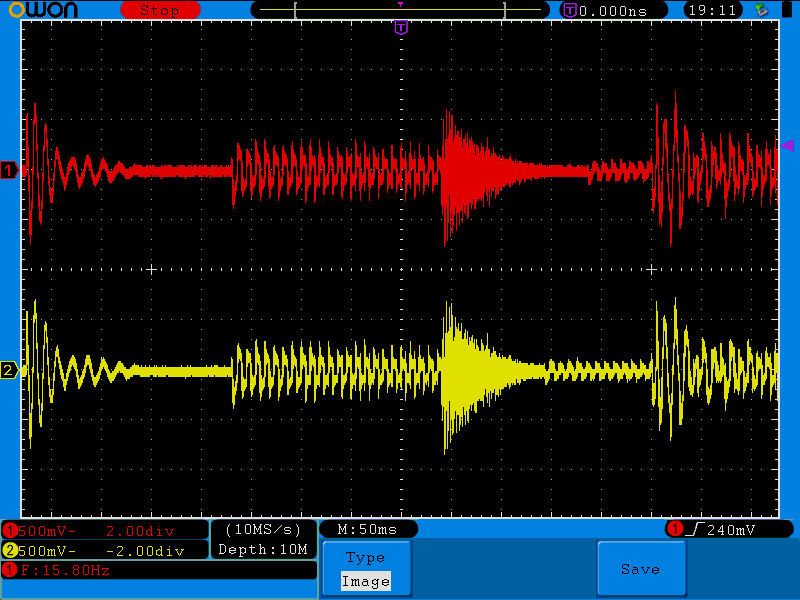Screen dimensions: 800x600
Task: Click the channel 1 500mV scale readout
Action: pyautogui.click(x=47, y=531)
